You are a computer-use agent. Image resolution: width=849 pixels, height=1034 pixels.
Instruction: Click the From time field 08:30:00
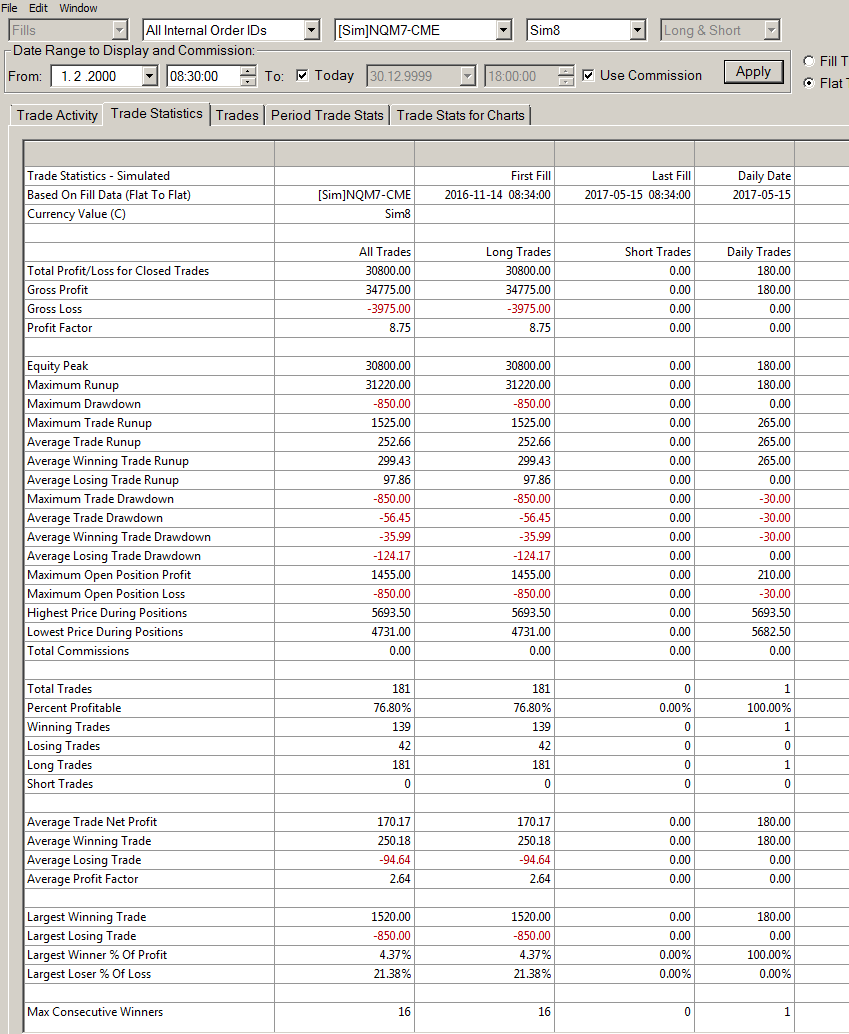tap(204, 76)
